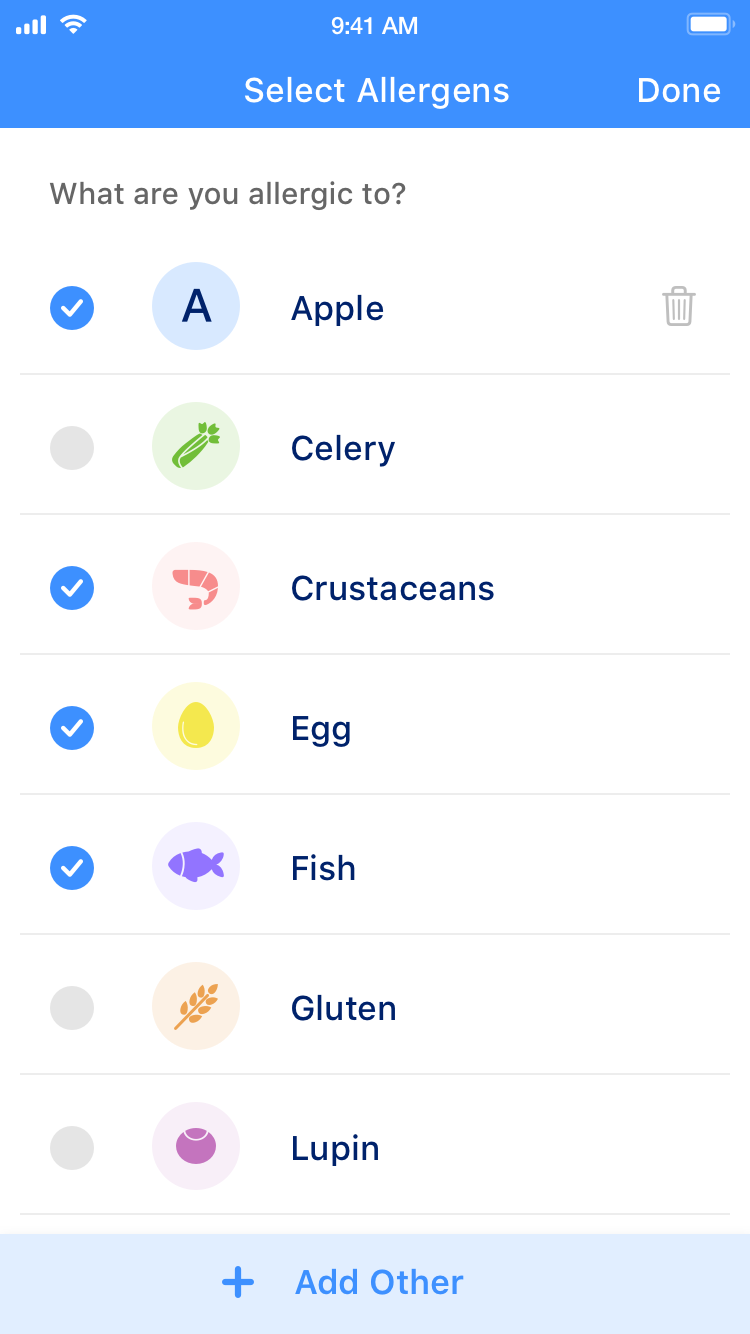750x1334 pixels.
Task: Tap the Gluten row label
Action: click(343, 1008)
